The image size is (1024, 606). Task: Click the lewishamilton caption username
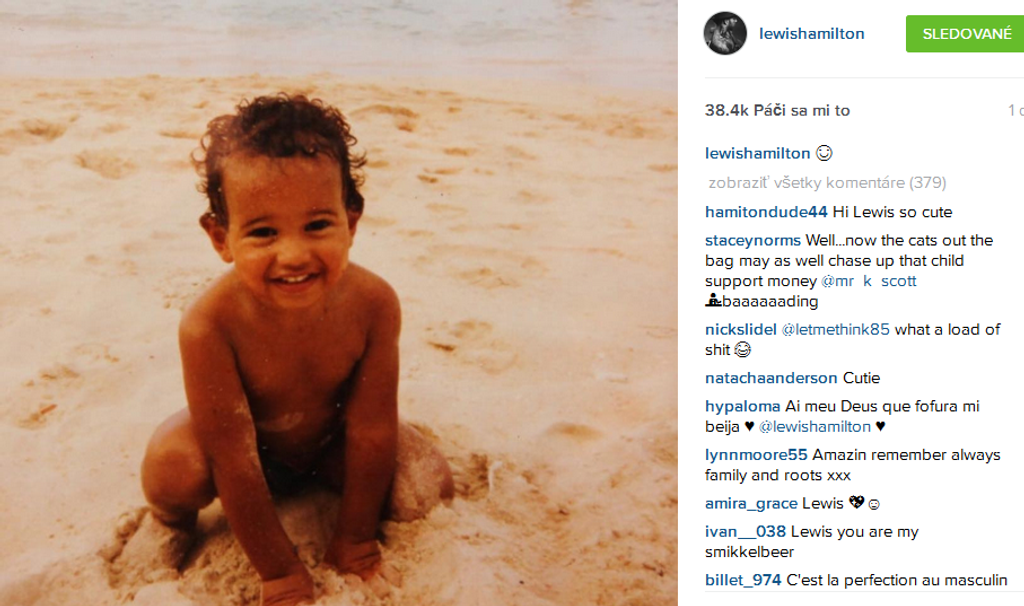point(758,153)
